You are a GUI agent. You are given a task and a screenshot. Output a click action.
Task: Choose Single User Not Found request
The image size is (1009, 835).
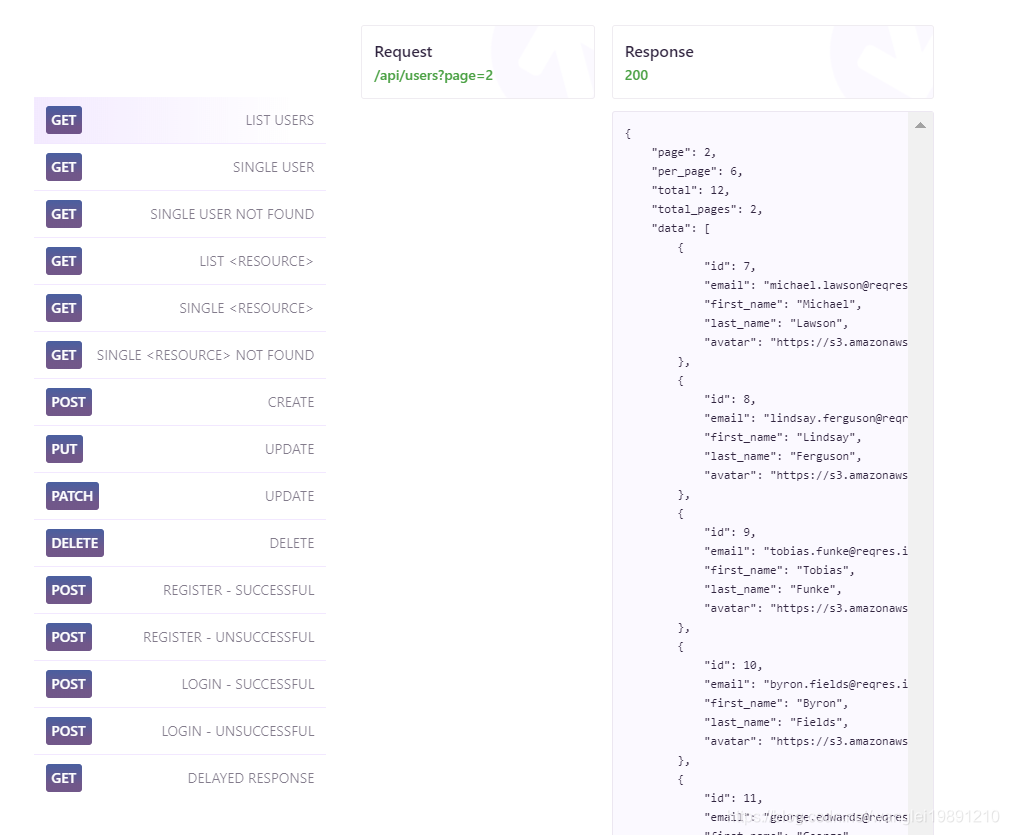(x=180, y=214)
